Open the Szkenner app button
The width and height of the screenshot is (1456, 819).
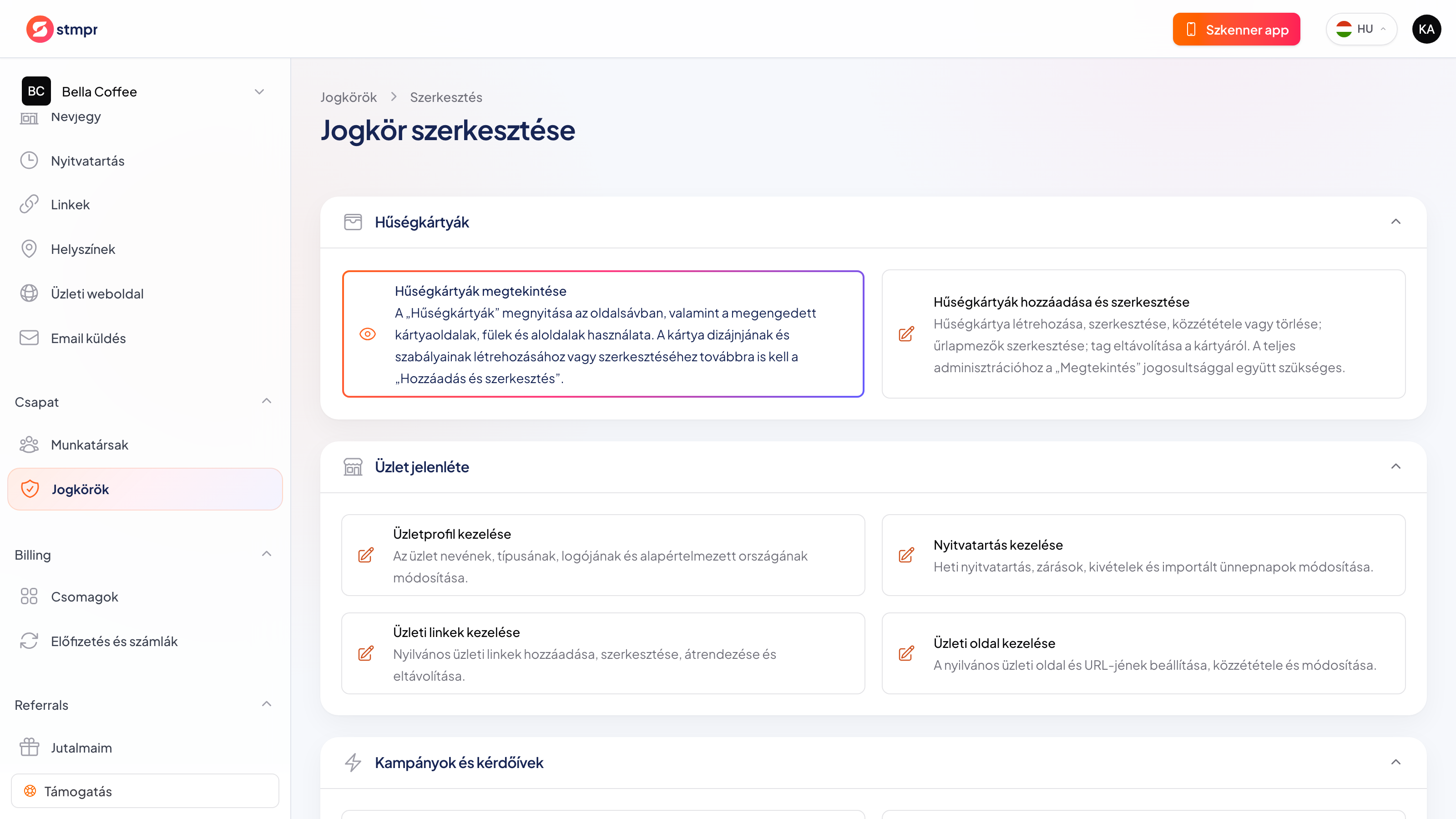pos(1236,30)
